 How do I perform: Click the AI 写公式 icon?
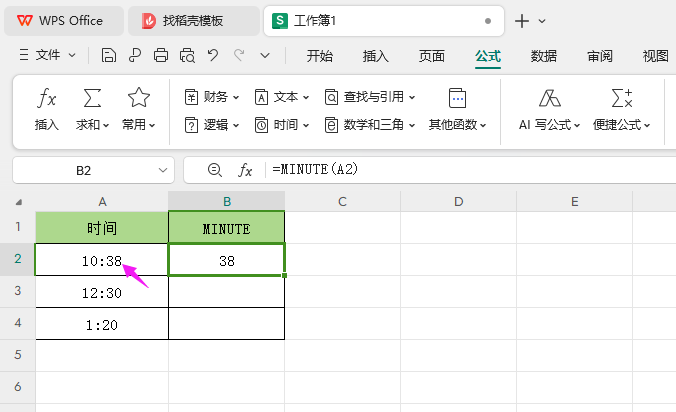549,98
